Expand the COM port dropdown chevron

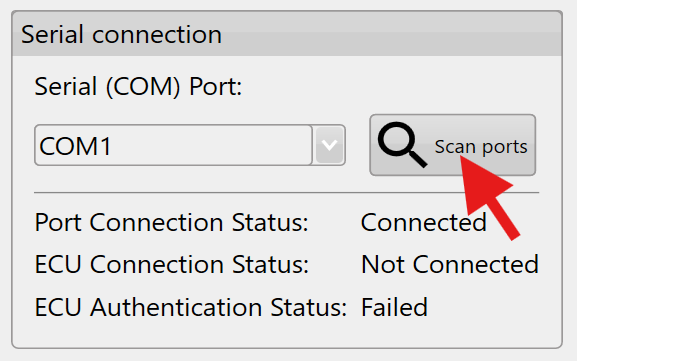[x=329, y=145]
